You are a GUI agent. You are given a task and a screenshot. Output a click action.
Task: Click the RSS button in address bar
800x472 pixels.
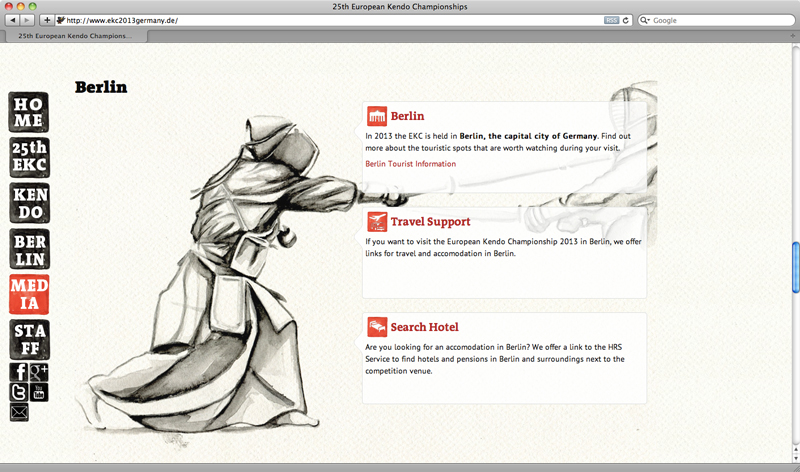point(611,20)
